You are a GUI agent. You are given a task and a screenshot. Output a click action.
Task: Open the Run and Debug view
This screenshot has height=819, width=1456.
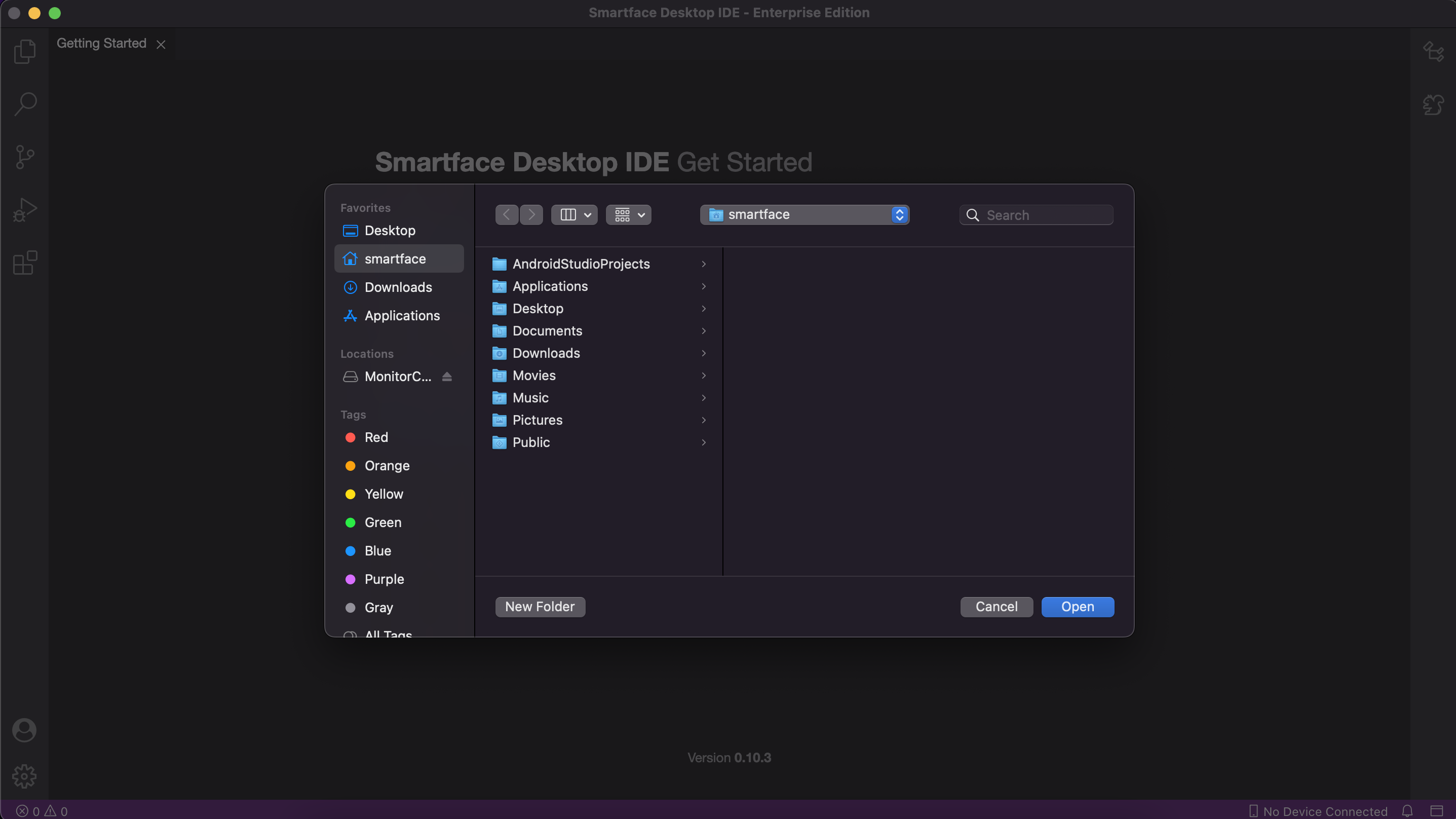24,210
